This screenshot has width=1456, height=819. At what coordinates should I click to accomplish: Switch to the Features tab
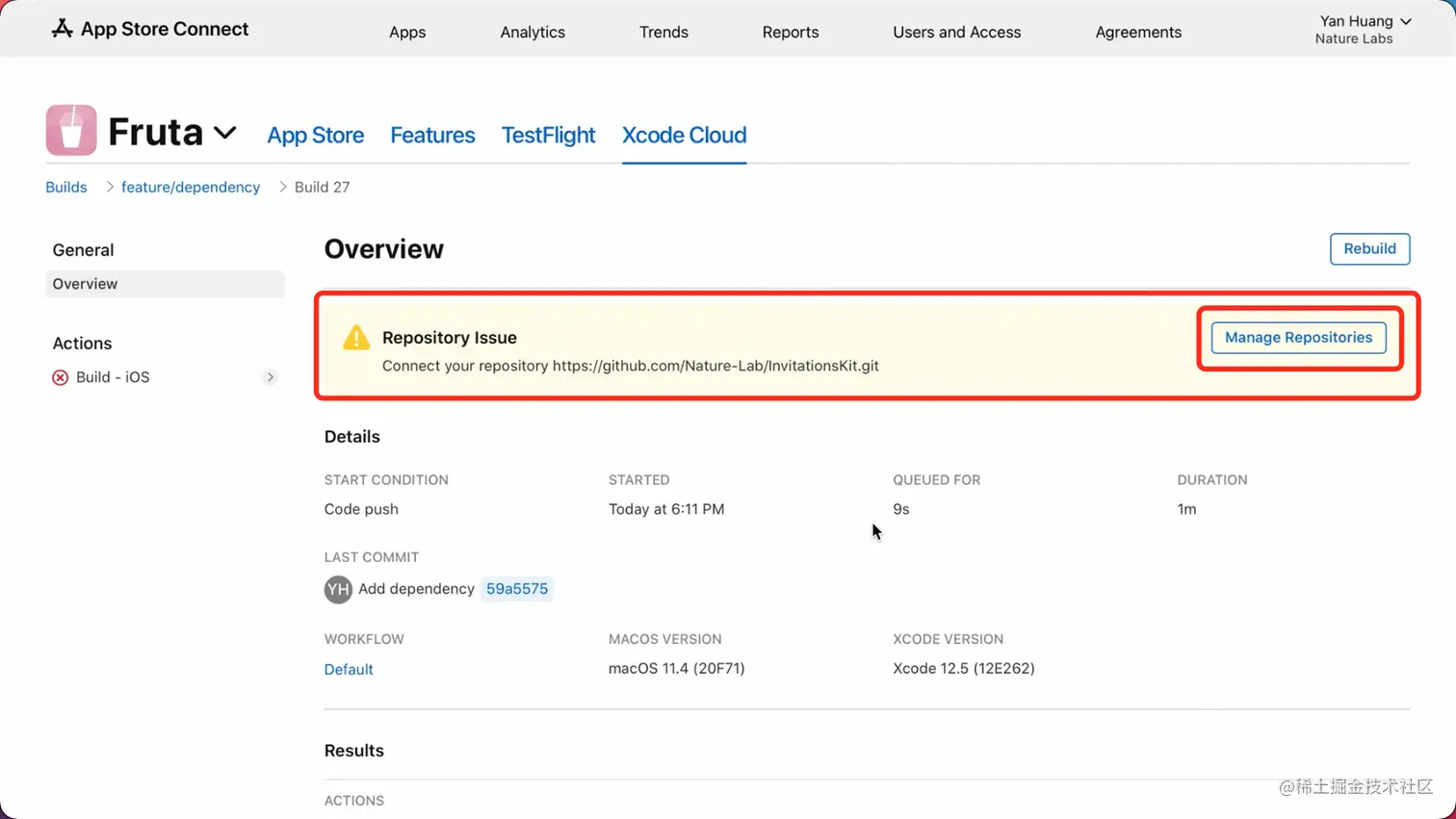click(432, 135)
